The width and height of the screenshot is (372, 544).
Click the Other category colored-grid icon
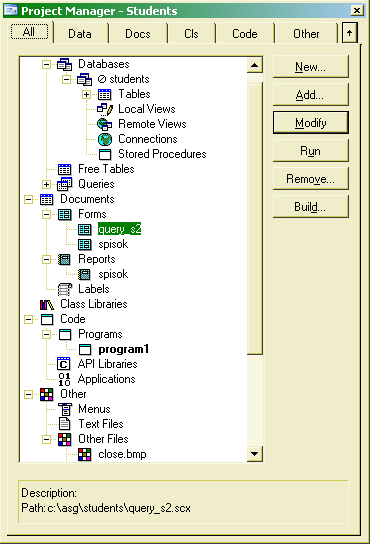point(46,394)
